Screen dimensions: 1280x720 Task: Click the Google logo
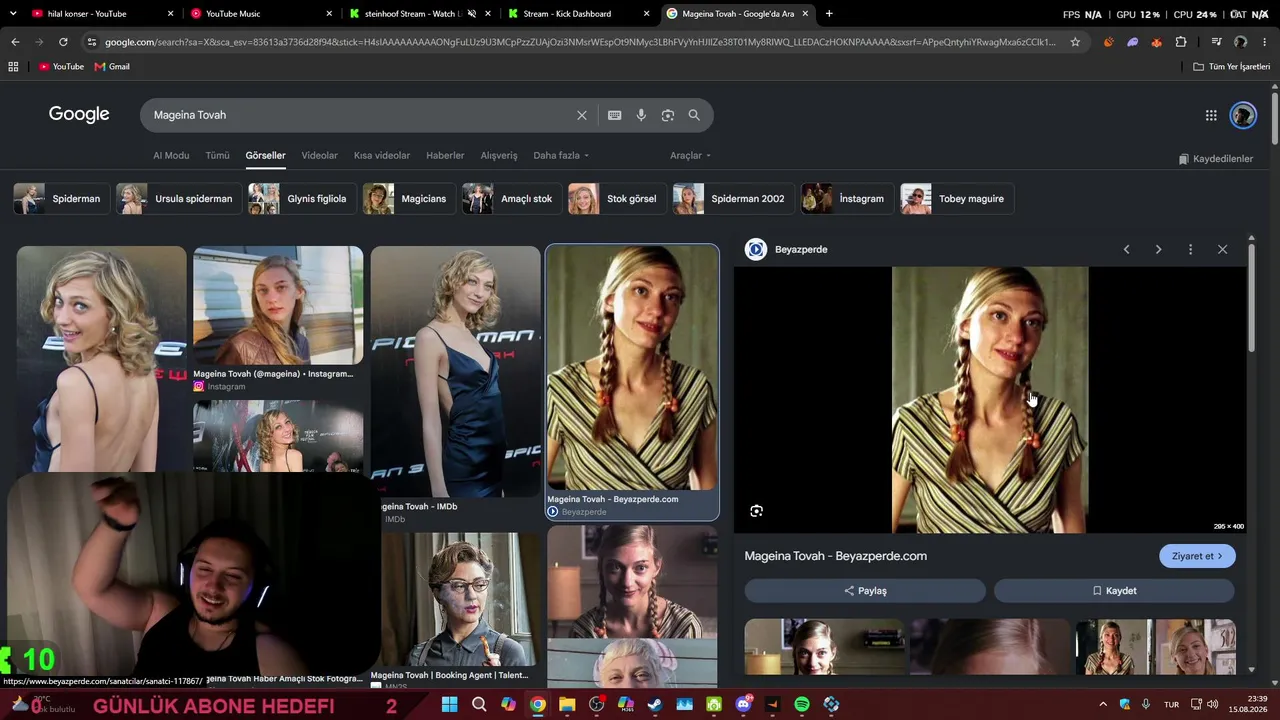(x=79, y=114)
